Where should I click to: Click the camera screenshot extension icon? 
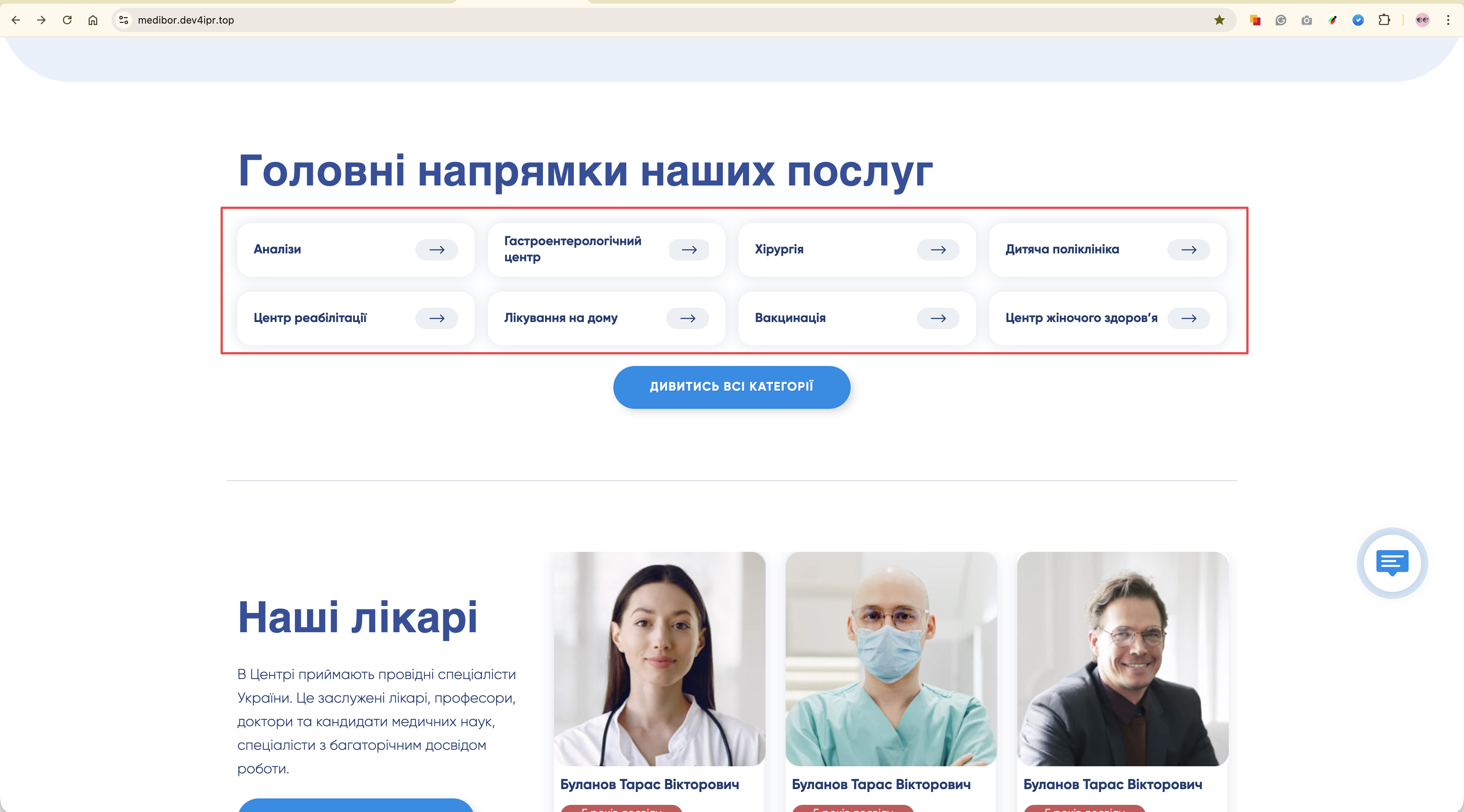click(1307, 20)
